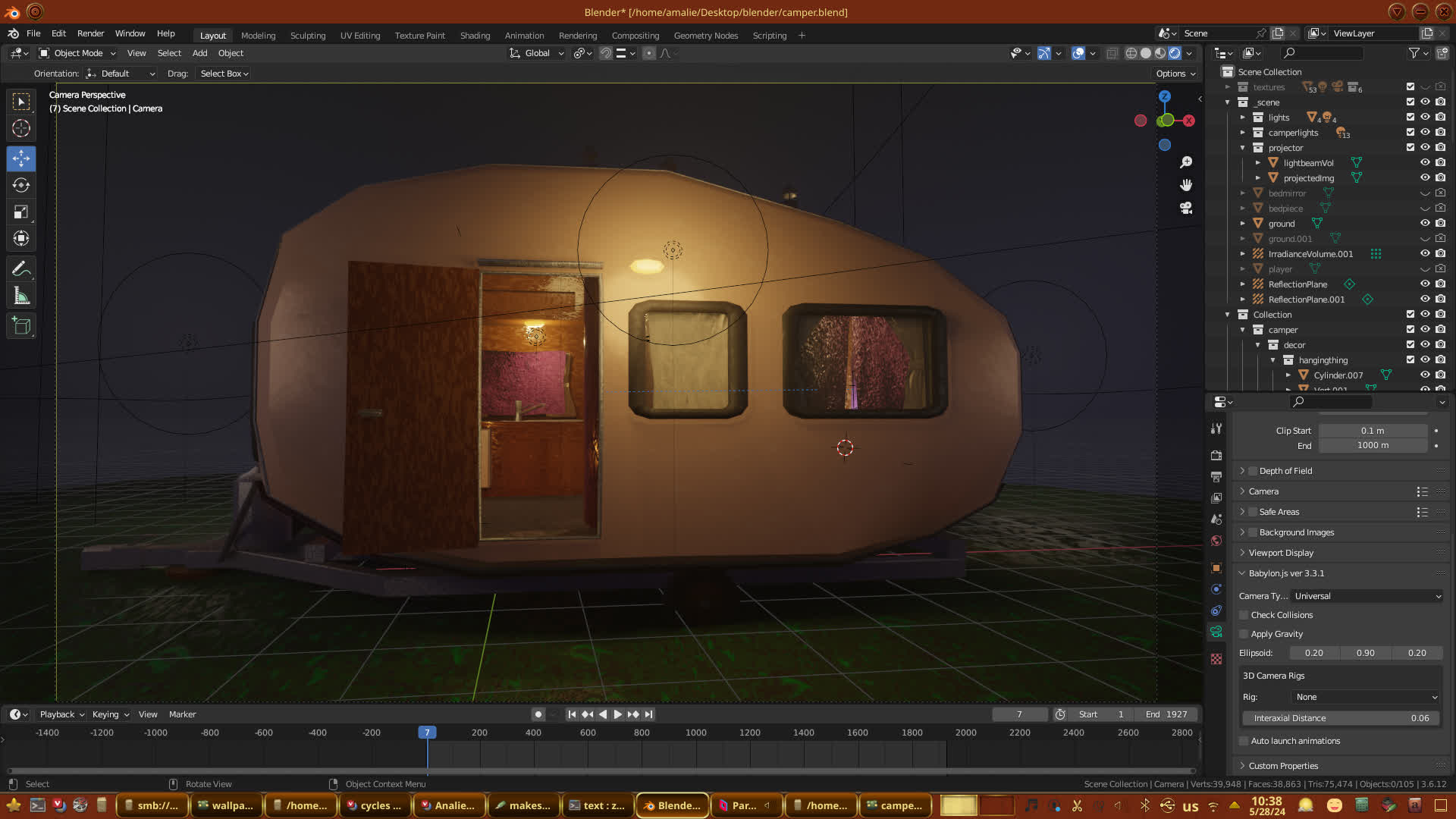Open the Camera Type Universal dropdown
Screen dimensions: 1456x819
[x=1367, y=596]
